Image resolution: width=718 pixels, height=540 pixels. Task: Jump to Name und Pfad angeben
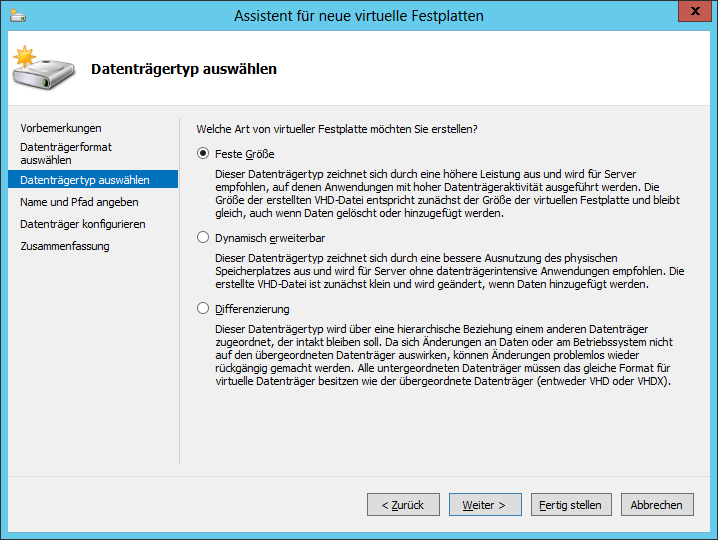[x=79, y=202]
